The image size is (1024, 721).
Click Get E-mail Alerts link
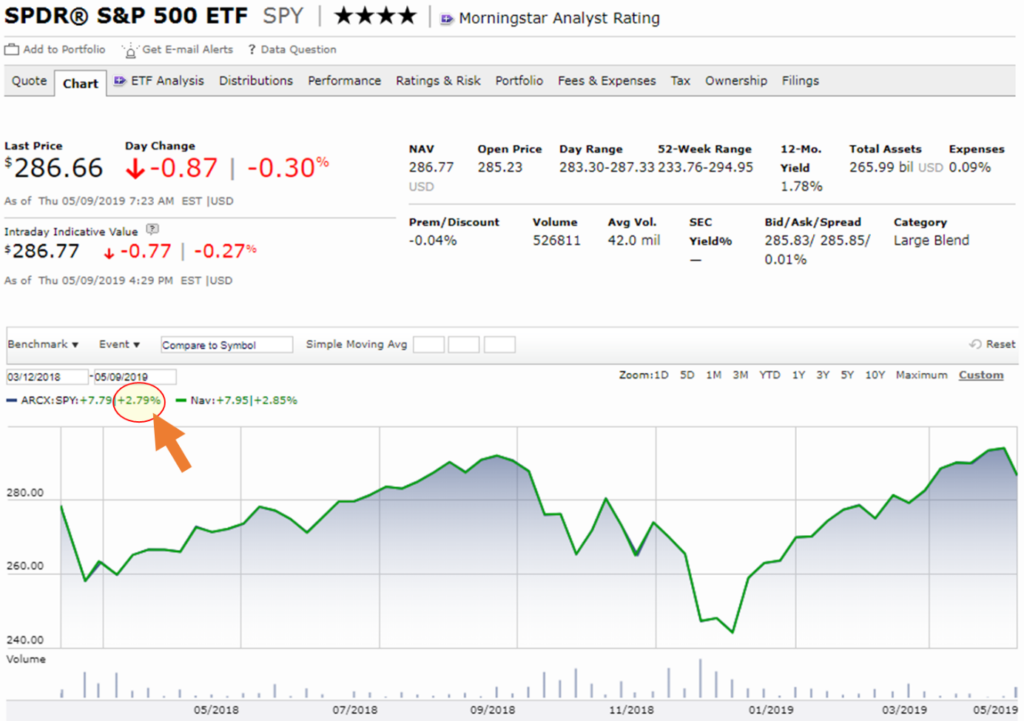[187, 50]
